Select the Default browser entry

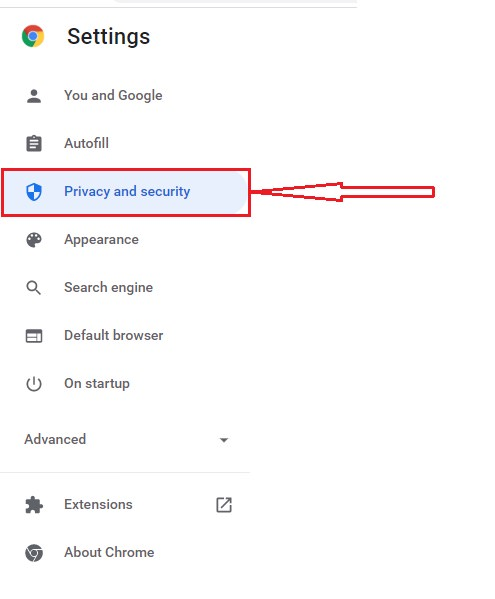113,335
